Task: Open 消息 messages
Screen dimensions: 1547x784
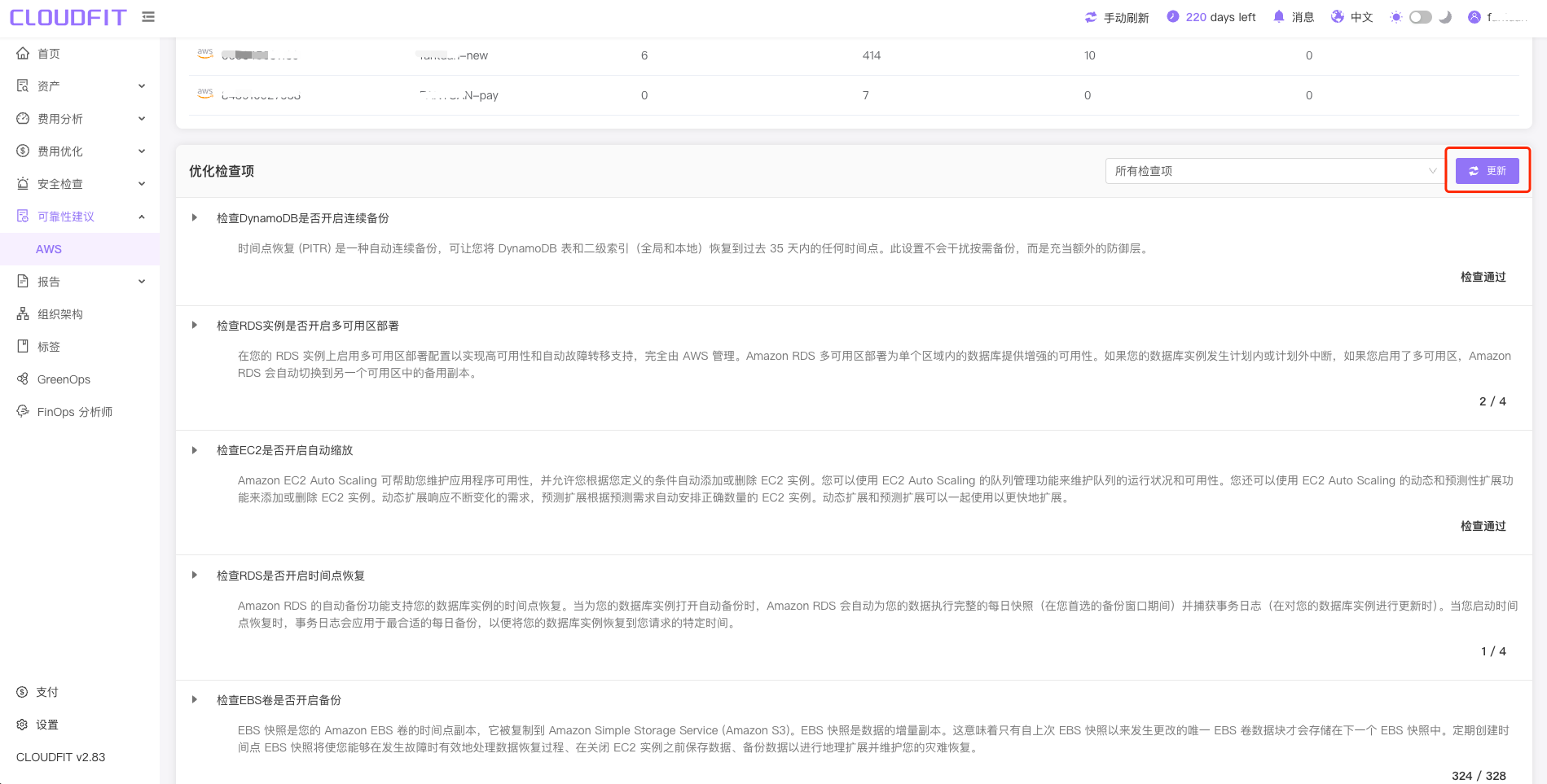Action: [x=1303, y=17]
